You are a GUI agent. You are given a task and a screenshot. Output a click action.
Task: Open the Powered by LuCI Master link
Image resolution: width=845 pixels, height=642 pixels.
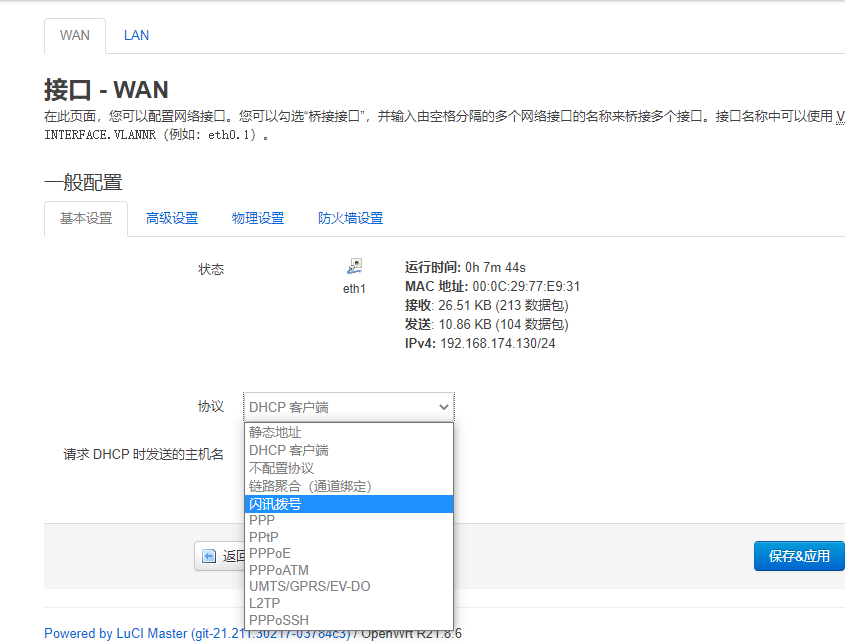click(x=115, y=633)
